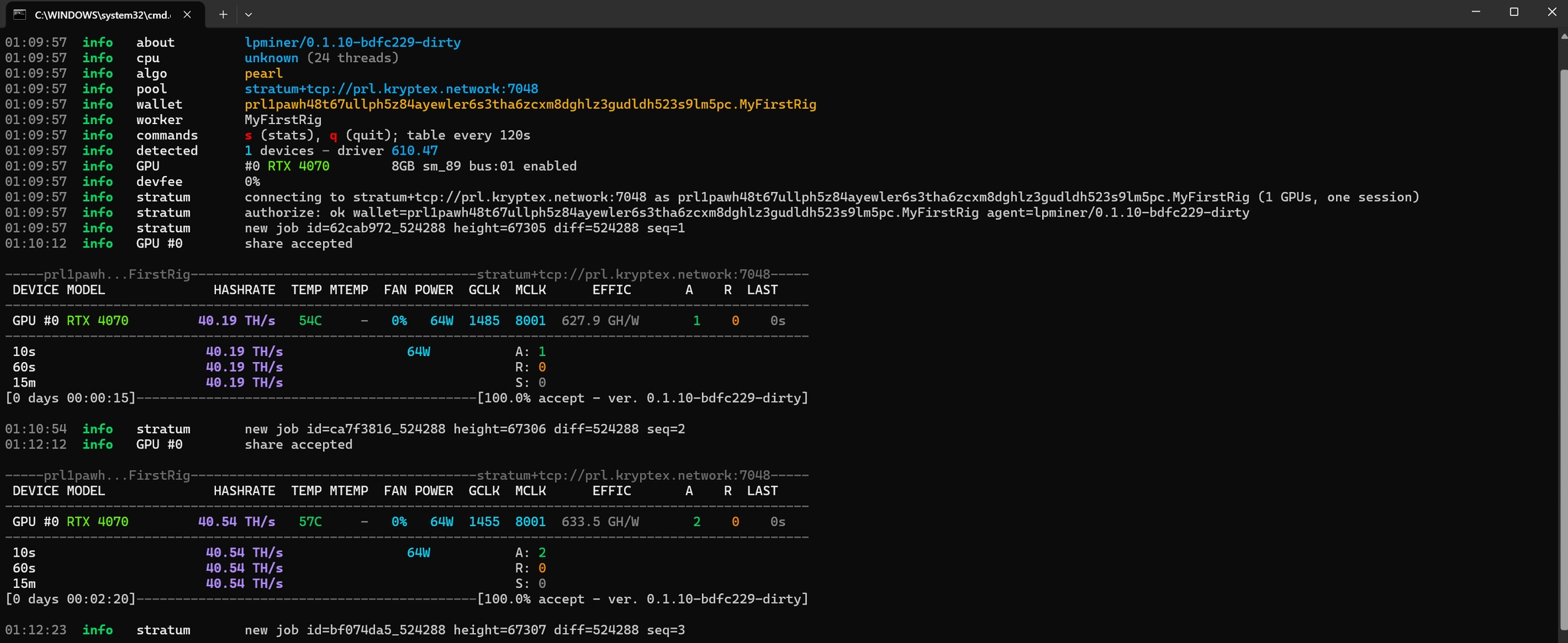Click the 01:10:54 timestamp
This screenshot has width=1568, height=643.
tap(36, 429)
